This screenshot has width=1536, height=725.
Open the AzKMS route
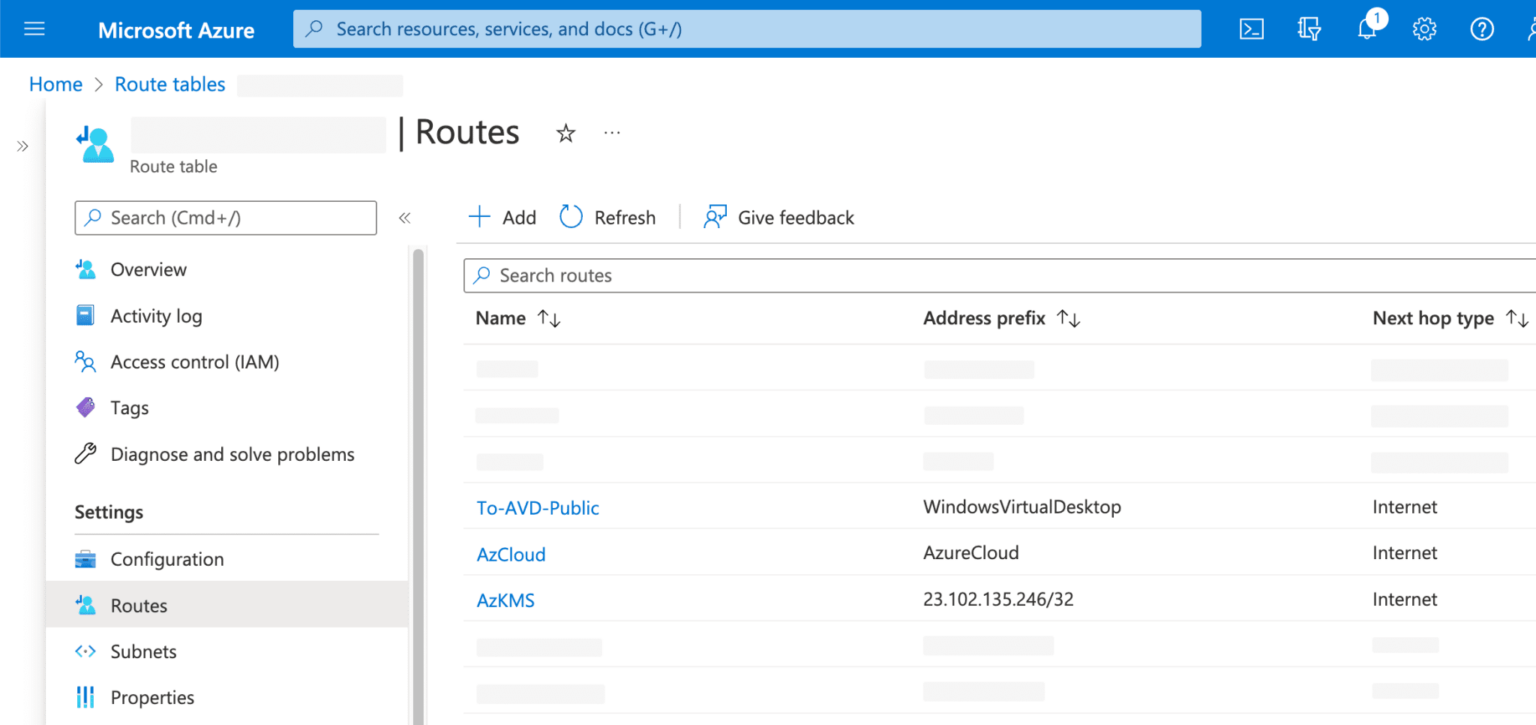505,599
